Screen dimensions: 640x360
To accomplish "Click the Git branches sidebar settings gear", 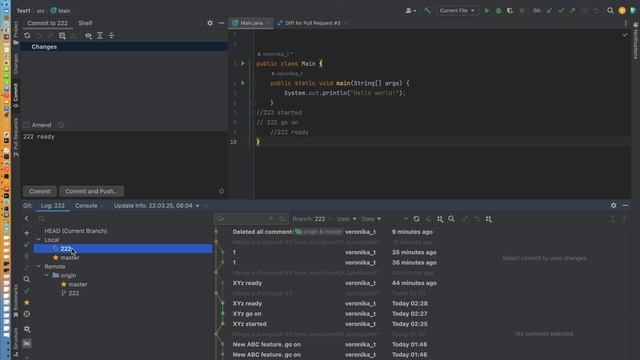I will point(27,329).
